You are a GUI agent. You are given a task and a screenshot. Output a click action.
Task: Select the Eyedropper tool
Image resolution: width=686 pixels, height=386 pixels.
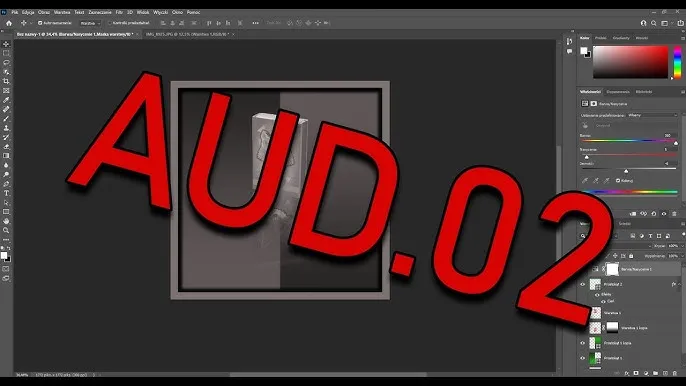(6, 100)
